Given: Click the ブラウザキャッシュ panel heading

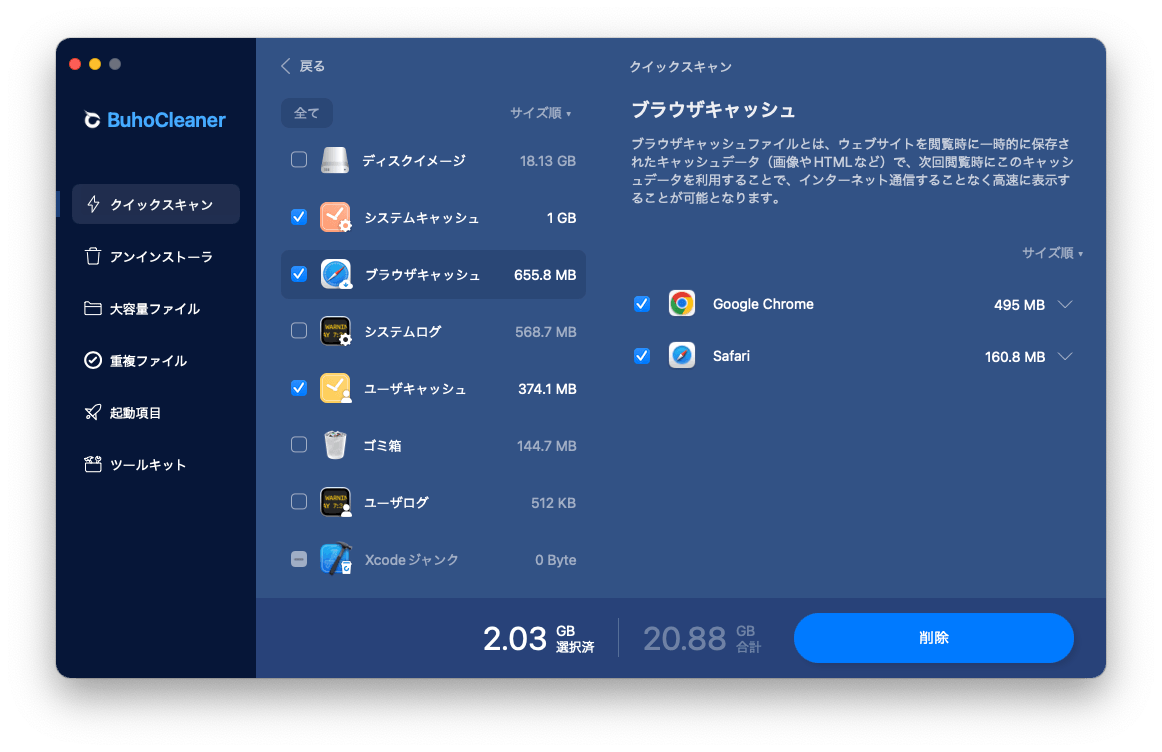Looking at the screenshot, I should click(x=713, y=110).
